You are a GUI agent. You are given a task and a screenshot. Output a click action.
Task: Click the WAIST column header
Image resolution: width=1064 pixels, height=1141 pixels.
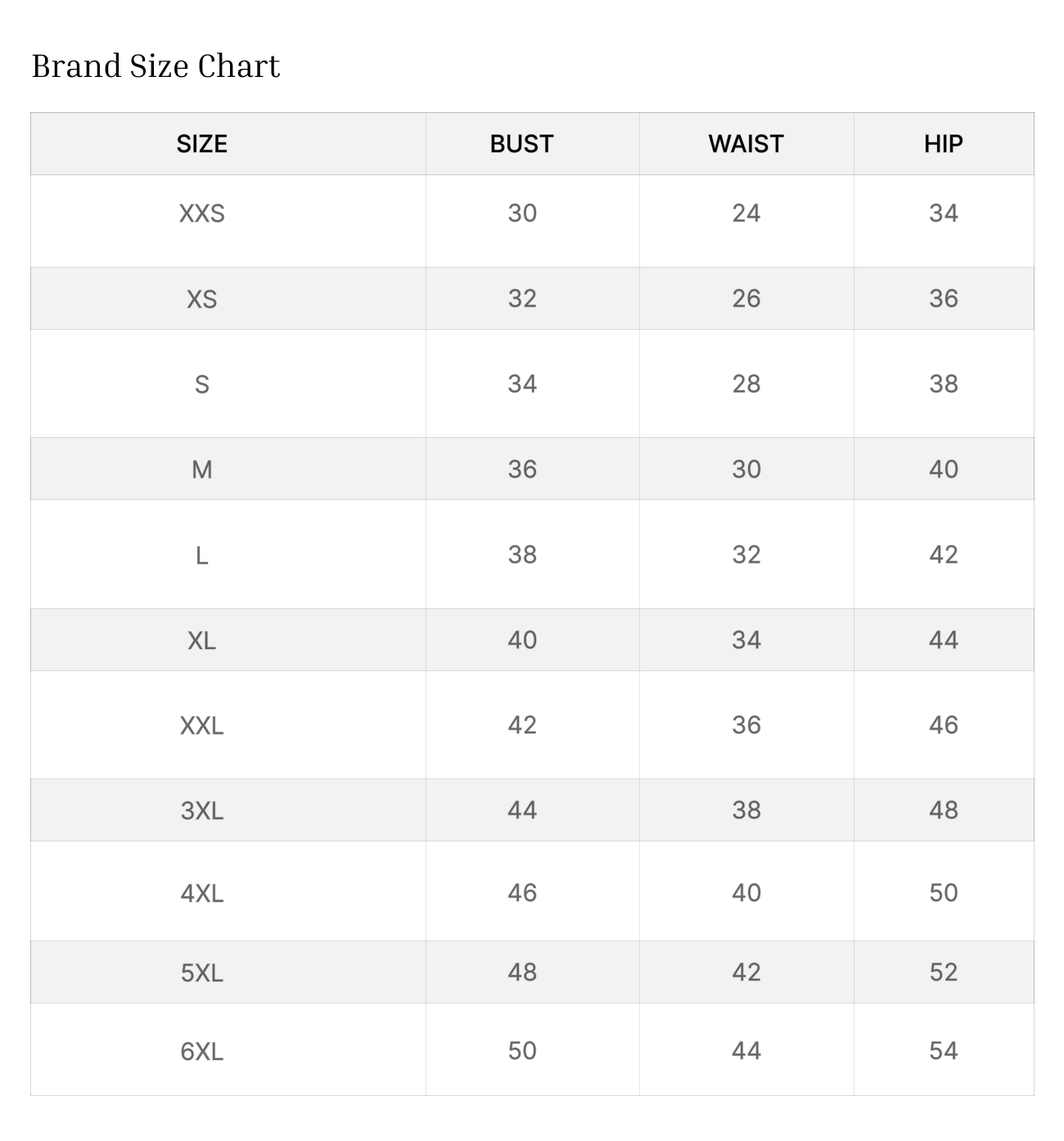pyautogui.click(x=746, y=144)
